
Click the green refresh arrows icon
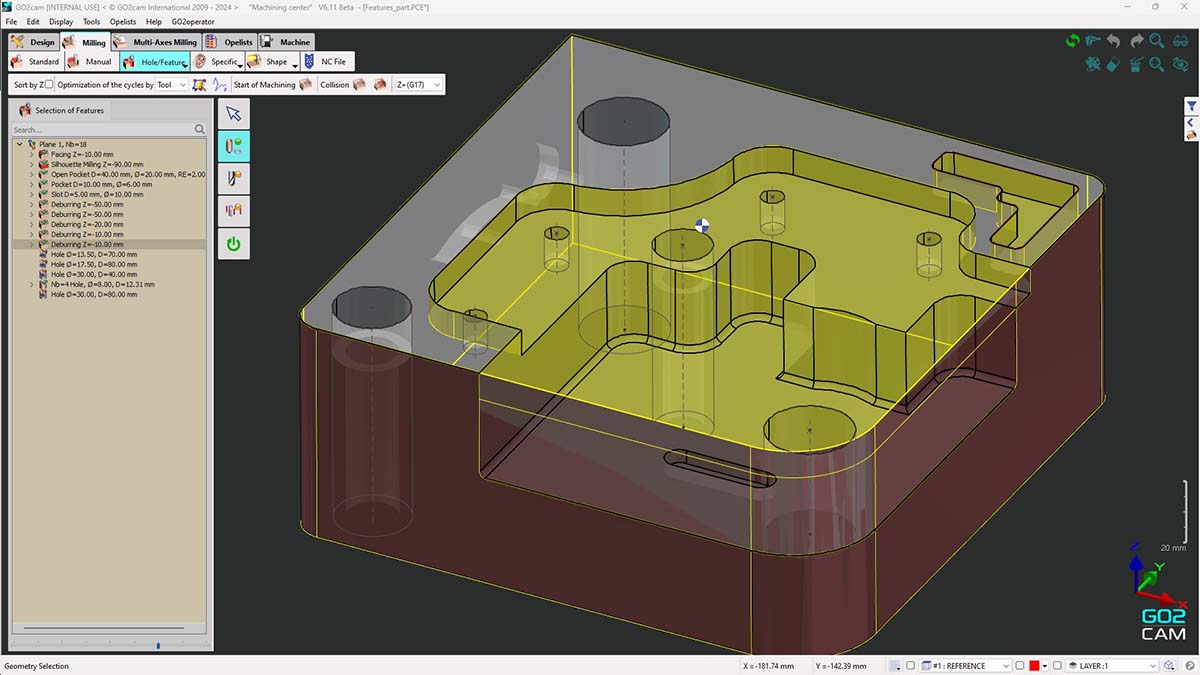tap(1072, 41)
